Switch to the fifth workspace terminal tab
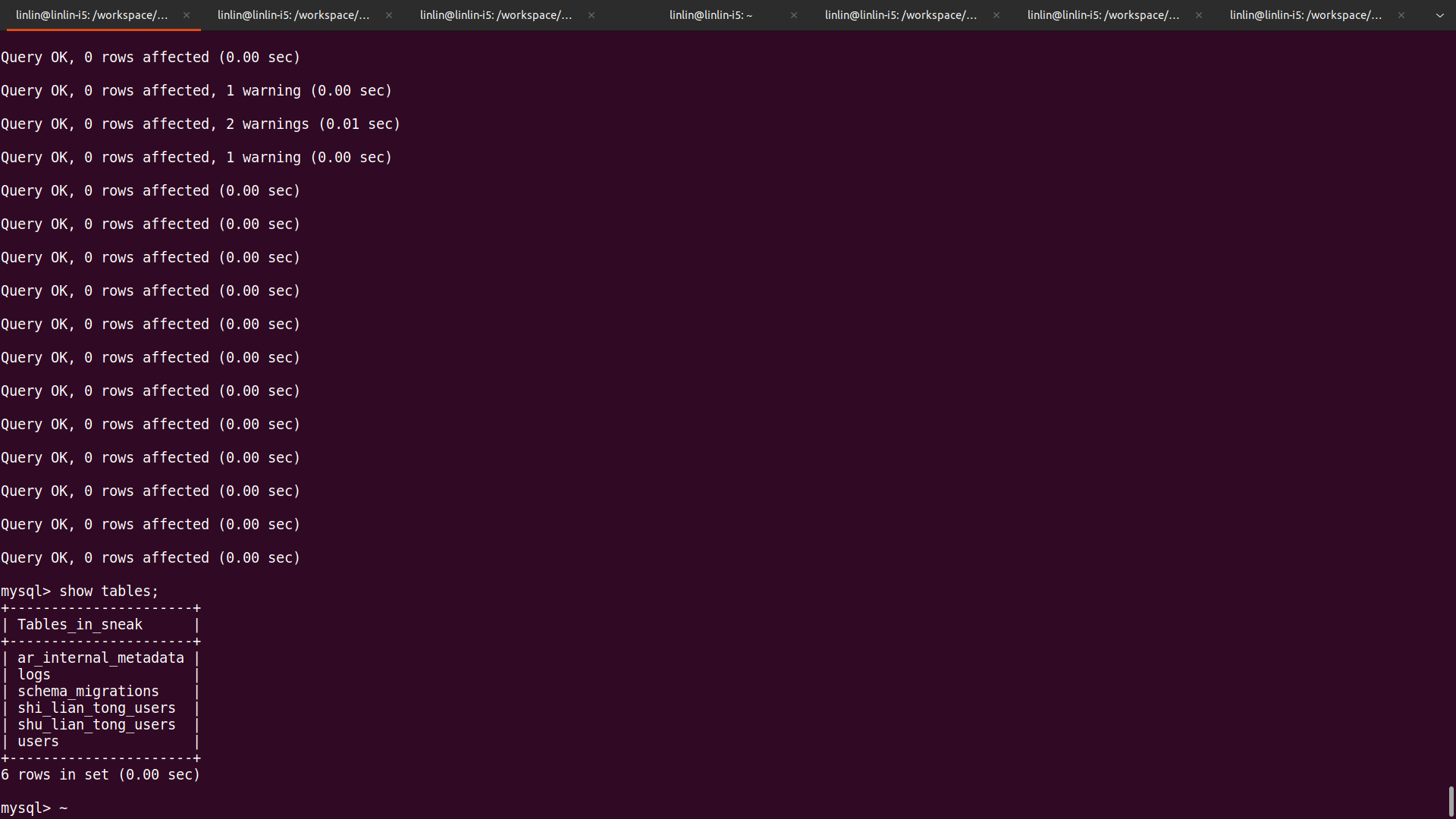Image resolution: width=1456 pixels, height=819 pixels. coord(1103,14)
